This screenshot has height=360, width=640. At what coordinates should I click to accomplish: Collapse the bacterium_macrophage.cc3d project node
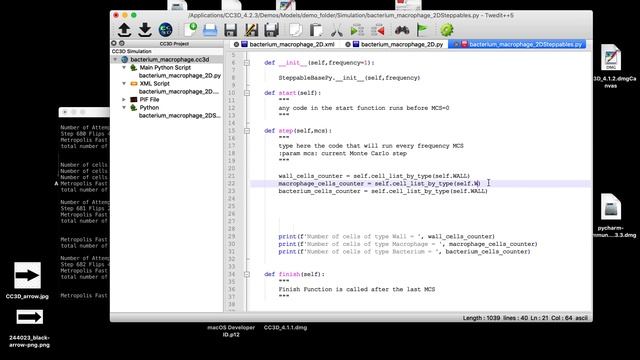pyautogui.click(x=116, y=60)
